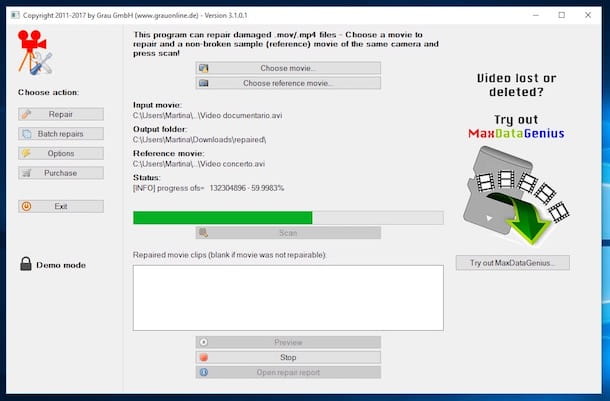Screen dimensions: 610x401
Task: Click the Repair action button
Action: 61,114
